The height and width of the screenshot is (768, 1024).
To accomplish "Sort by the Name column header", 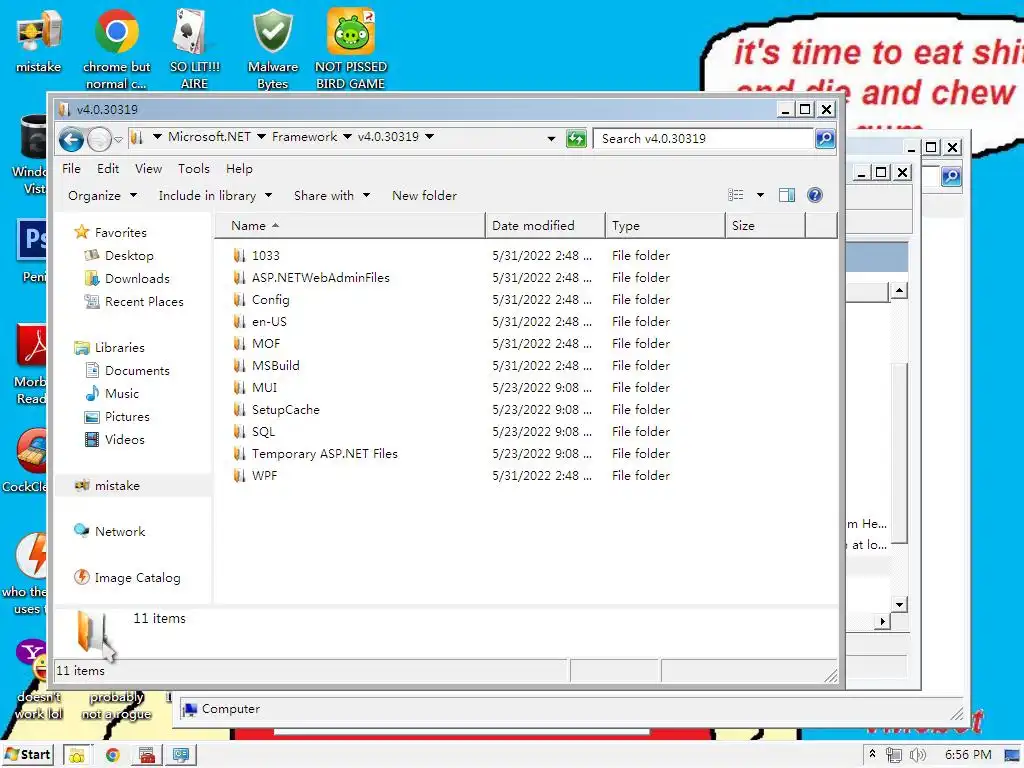I will [350, 225].
